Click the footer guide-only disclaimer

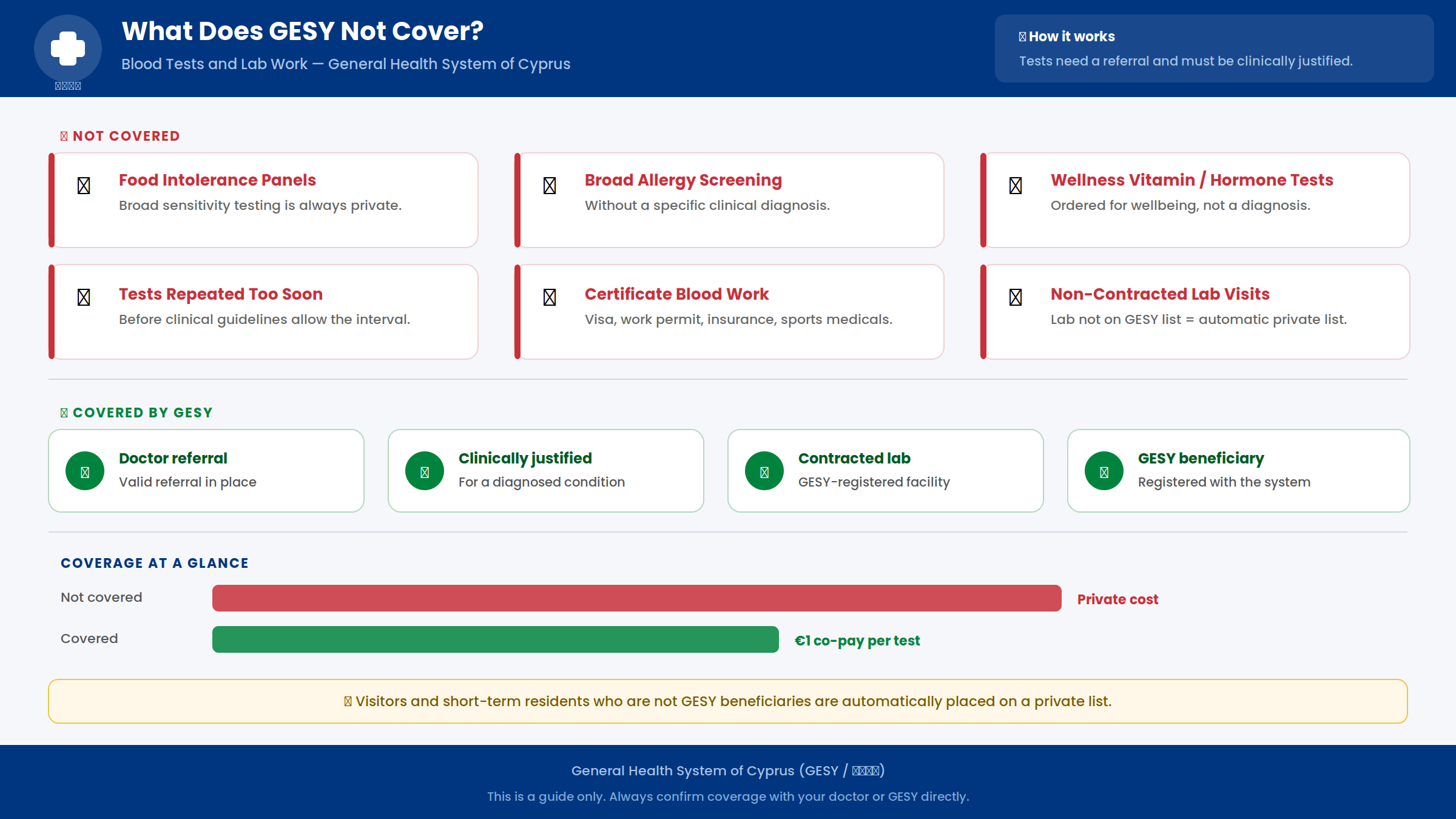[x=728, y=797]
